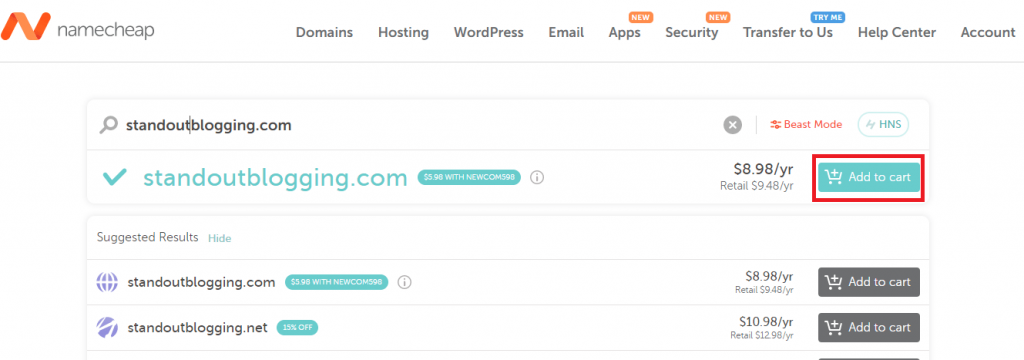This screenshot has width=1024, height=360.
Task: Click globe icon for suggested standoutblogging.com
Action: click(x=107, y=282)
